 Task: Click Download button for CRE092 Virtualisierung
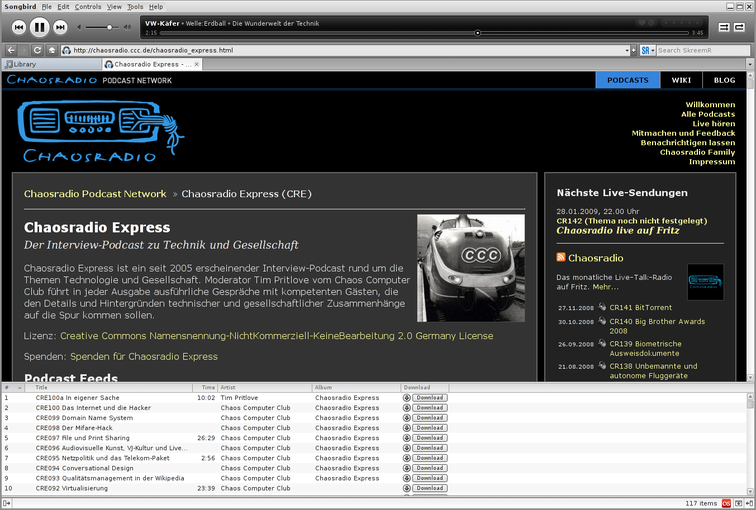[430, 488]
